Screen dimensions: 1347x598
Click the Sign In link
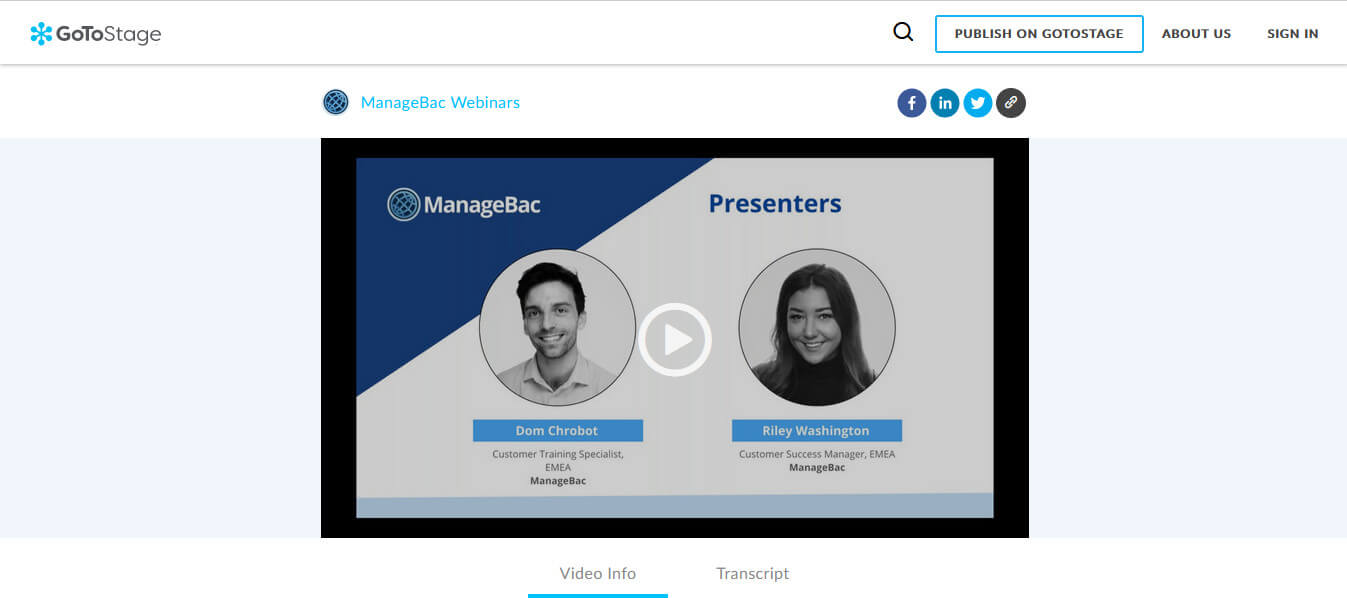pyautogui.click(x=1292, y=34)
